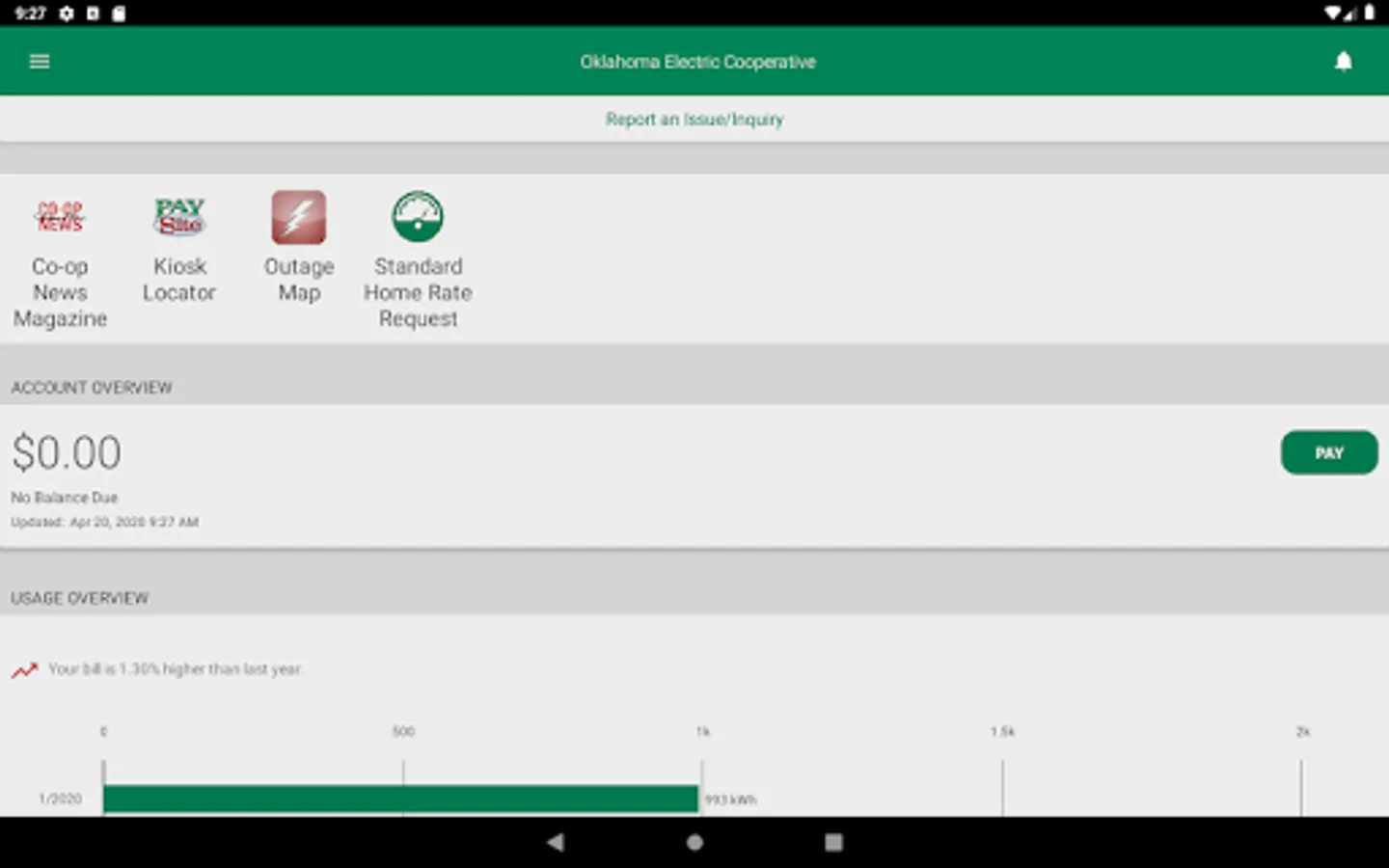Tap the Android recent apps square button
Viewport: 1389px width, 868px height.
click(x=833, y=842)
